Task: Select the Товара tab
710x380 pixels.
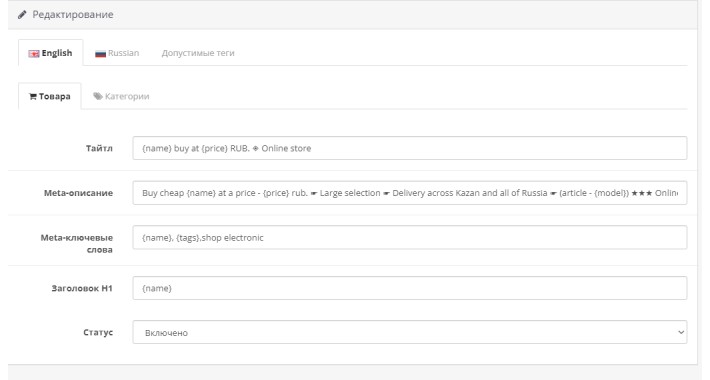Action: [50, 96]
